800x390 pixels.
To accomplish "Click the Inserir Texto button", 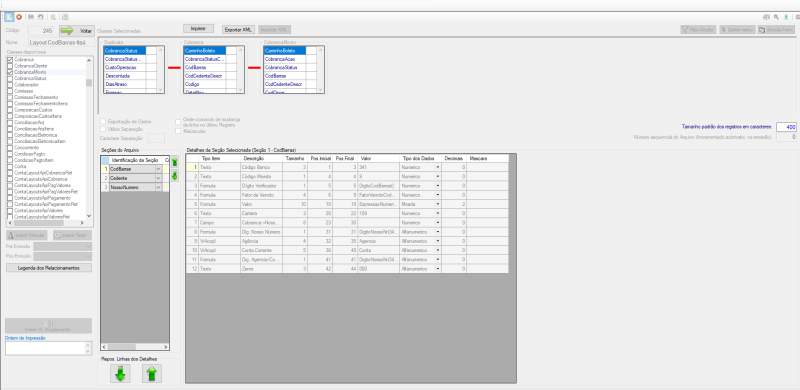I will coord(72,235).
